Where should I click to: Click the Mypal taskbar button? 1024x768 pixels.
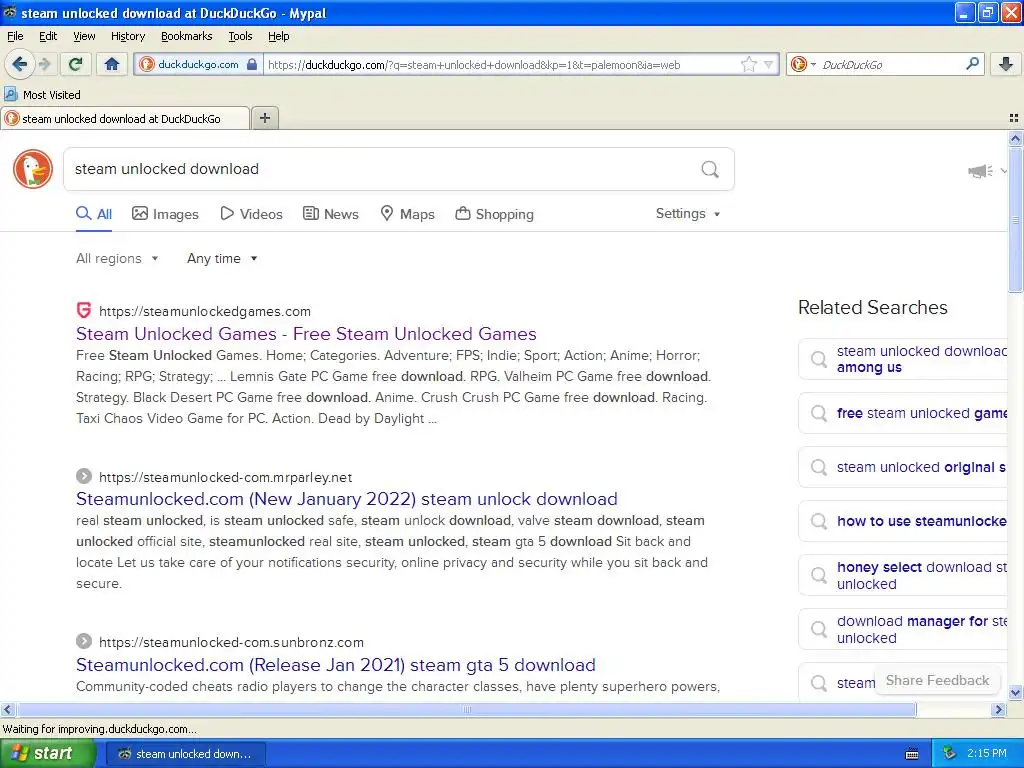point(185,754)
